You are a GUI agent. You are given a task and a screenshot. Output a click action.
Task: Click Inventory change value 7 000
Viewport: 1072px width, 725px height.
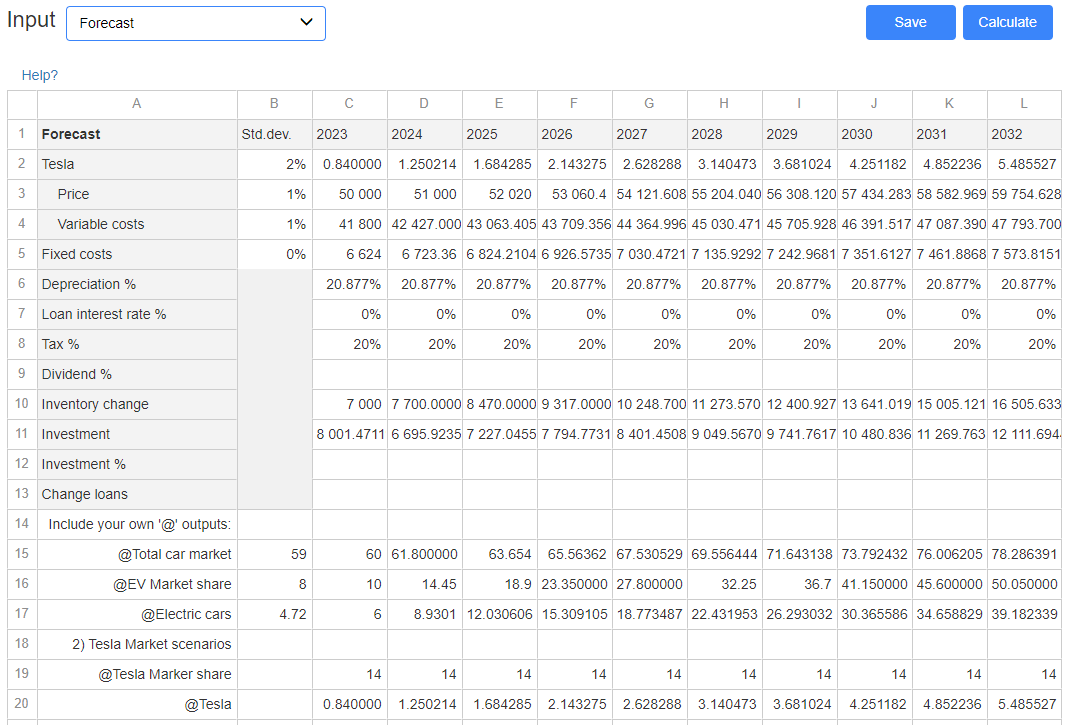coord(349,404)
